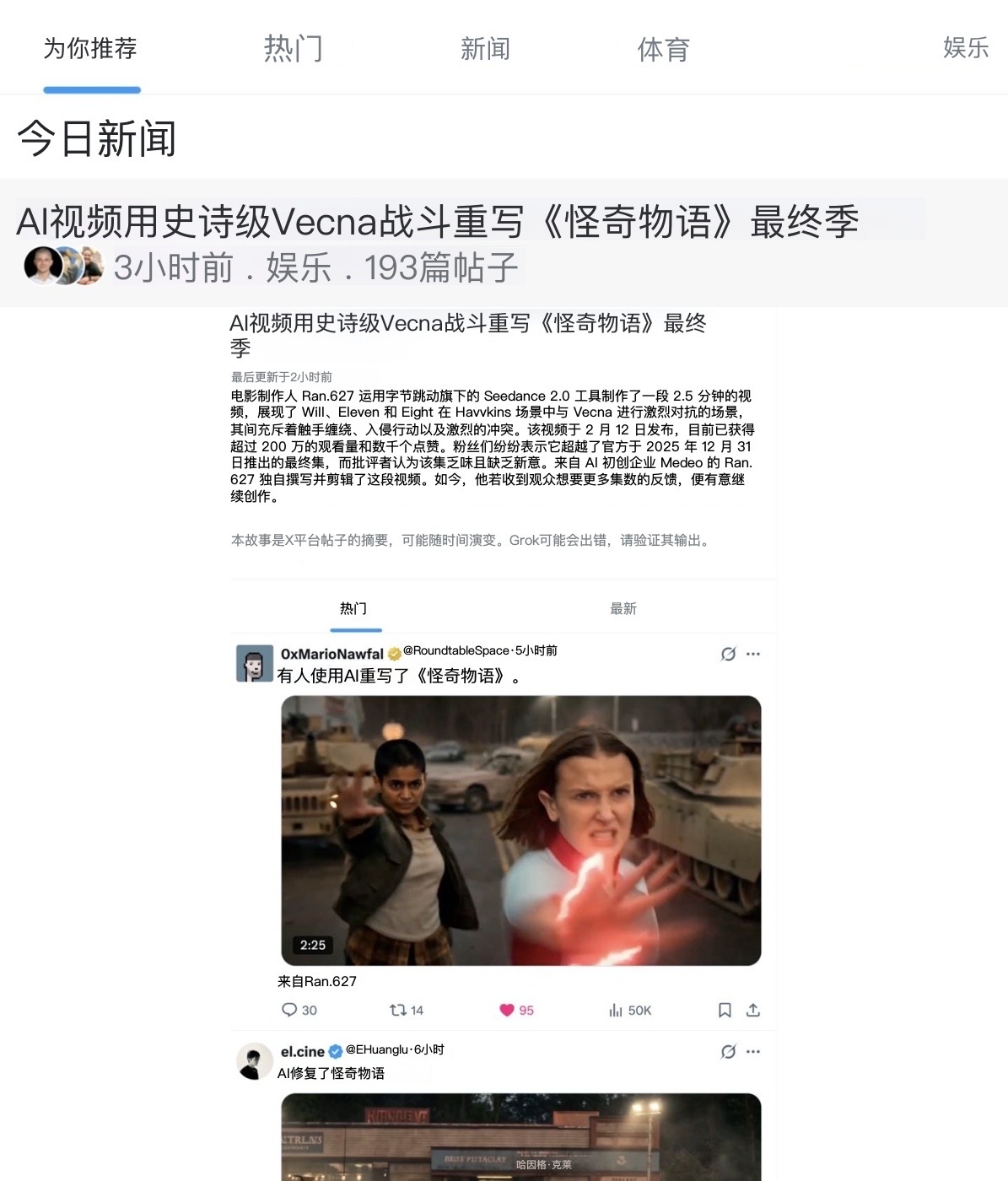Share the 0xMarioNawfal post with upload icon
This screenshot has height=1181, width=1008.
pyautogui.click(x=753, y=1010)
